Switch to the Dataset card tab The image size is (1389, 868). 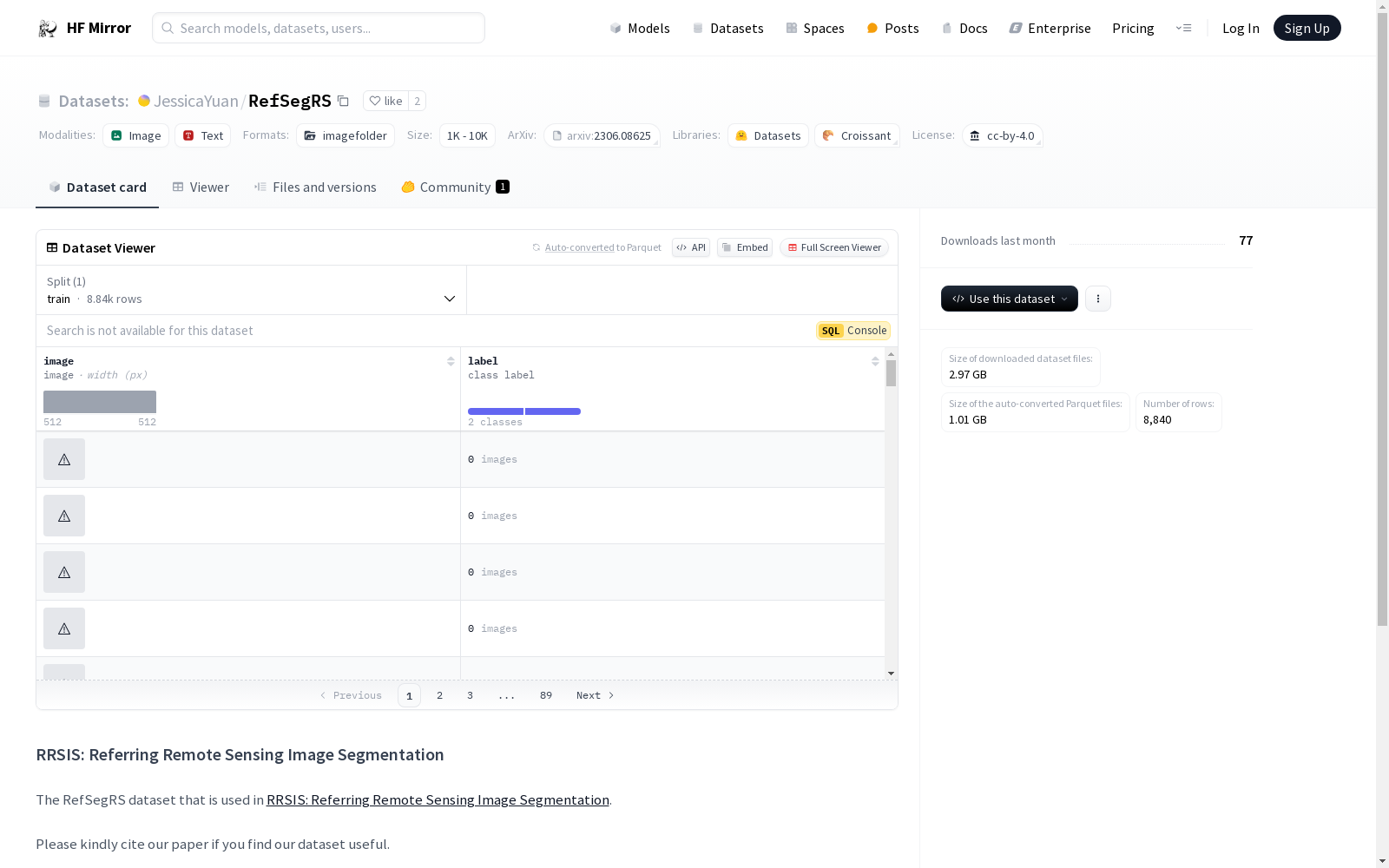point(97,187)
